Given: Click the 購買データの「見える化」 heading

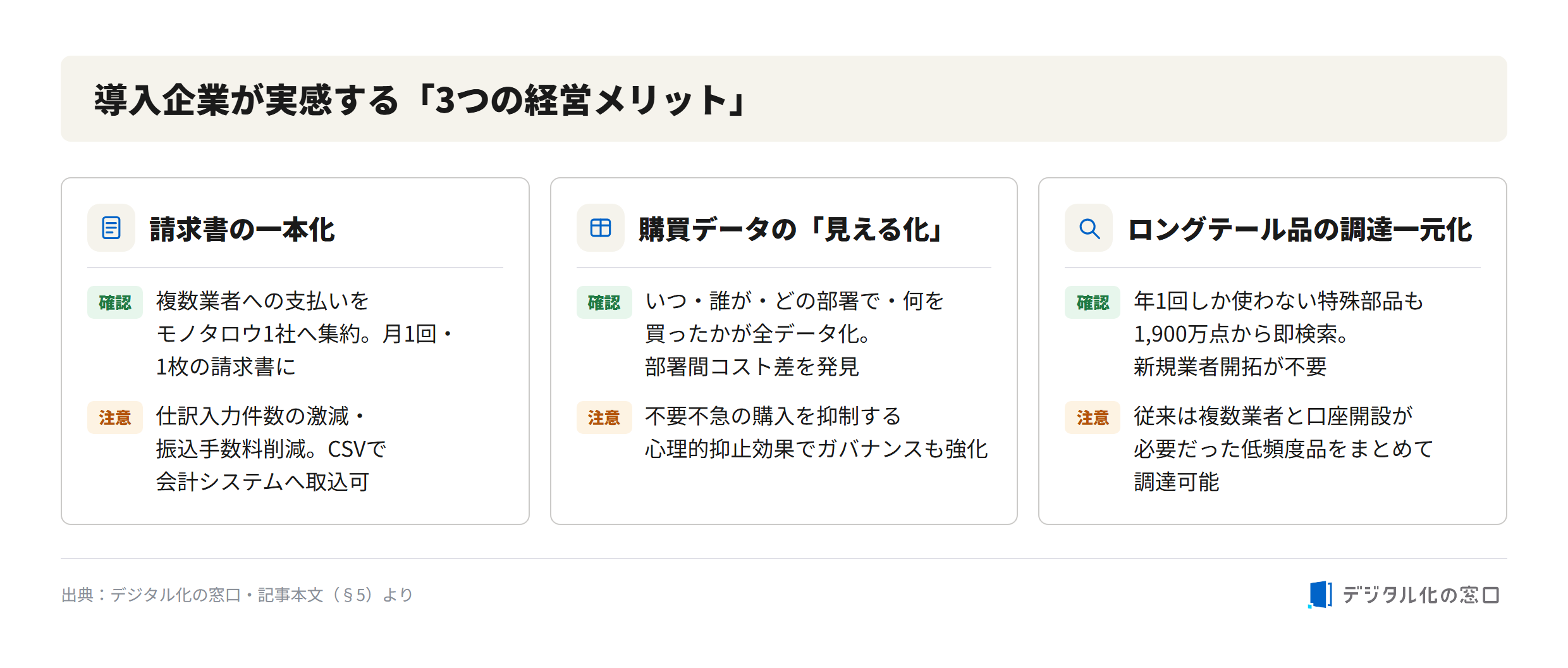Looking at the screenshot, I should (x=791, y=229).
